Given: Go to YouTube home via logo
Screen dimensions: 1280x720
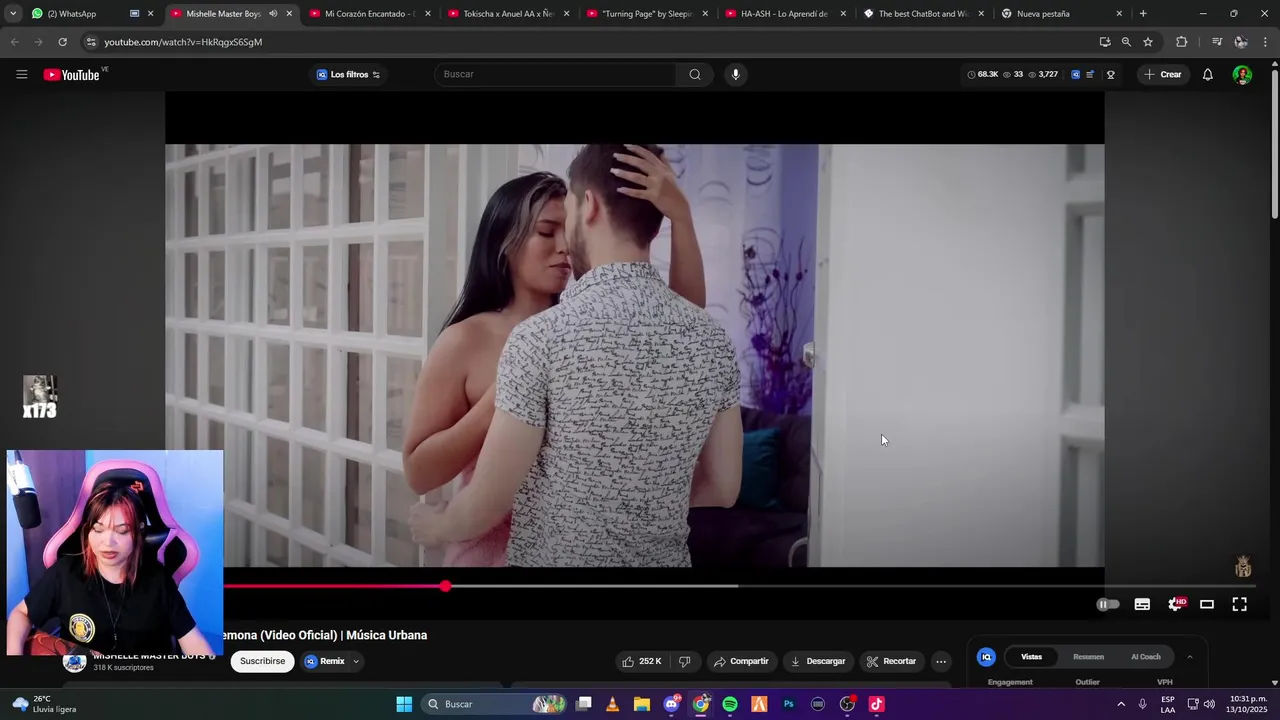Looking at the screenshot, I should 72,75.
